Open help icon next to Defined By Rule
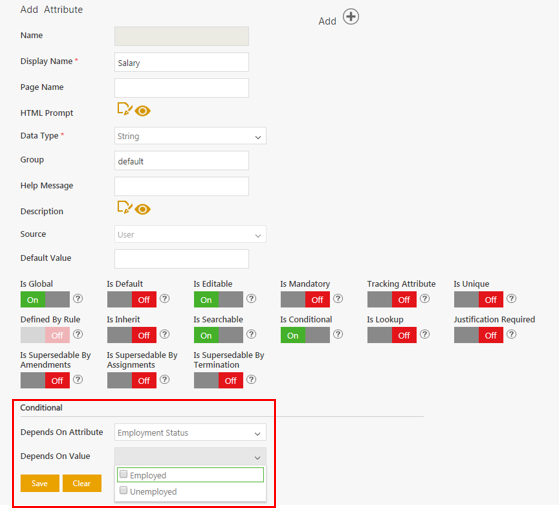Image resolution: width=560 pixels, height=513 pixels. pos(78,334)
